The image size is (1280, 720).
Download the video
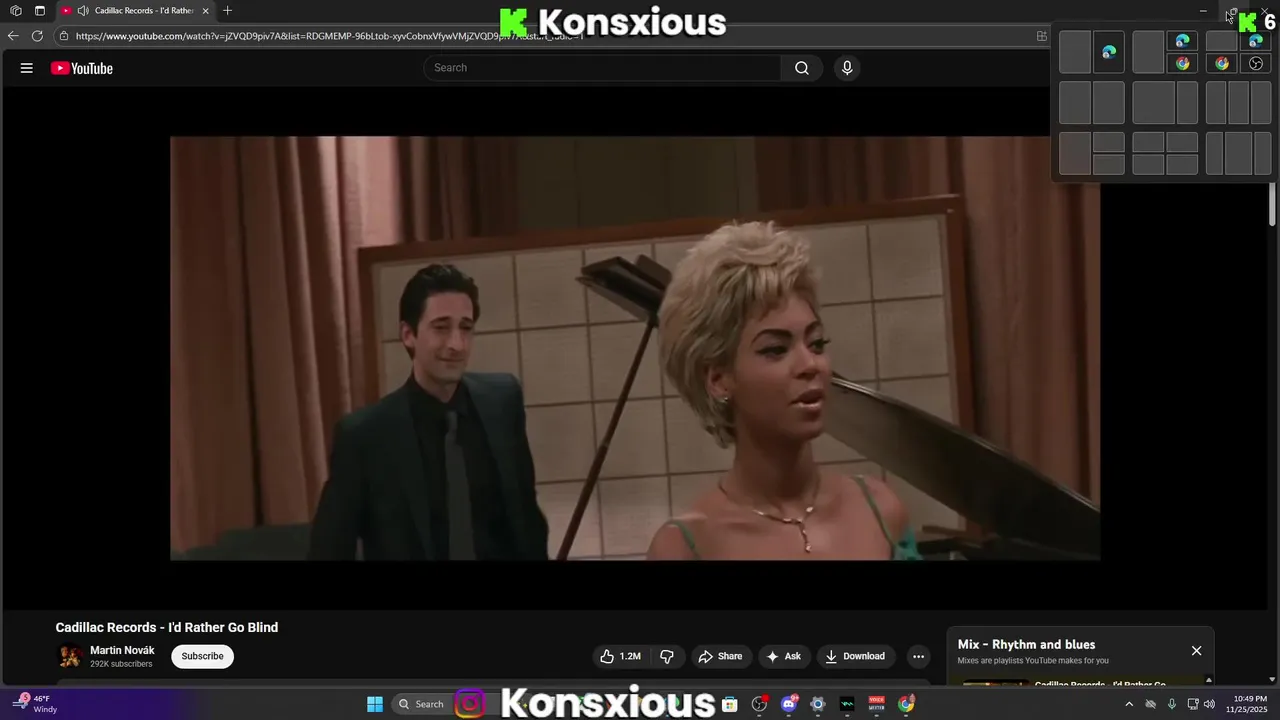[855, 656]
